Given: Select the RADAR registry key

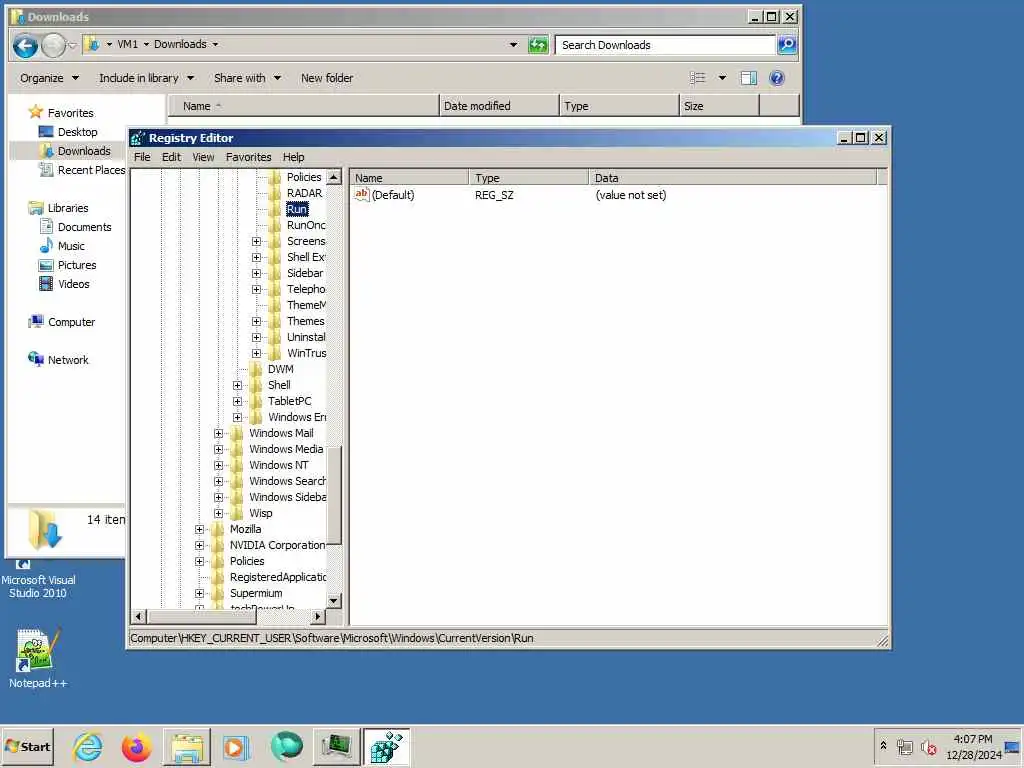Looking at the screenshot, I should pos(304,193).
